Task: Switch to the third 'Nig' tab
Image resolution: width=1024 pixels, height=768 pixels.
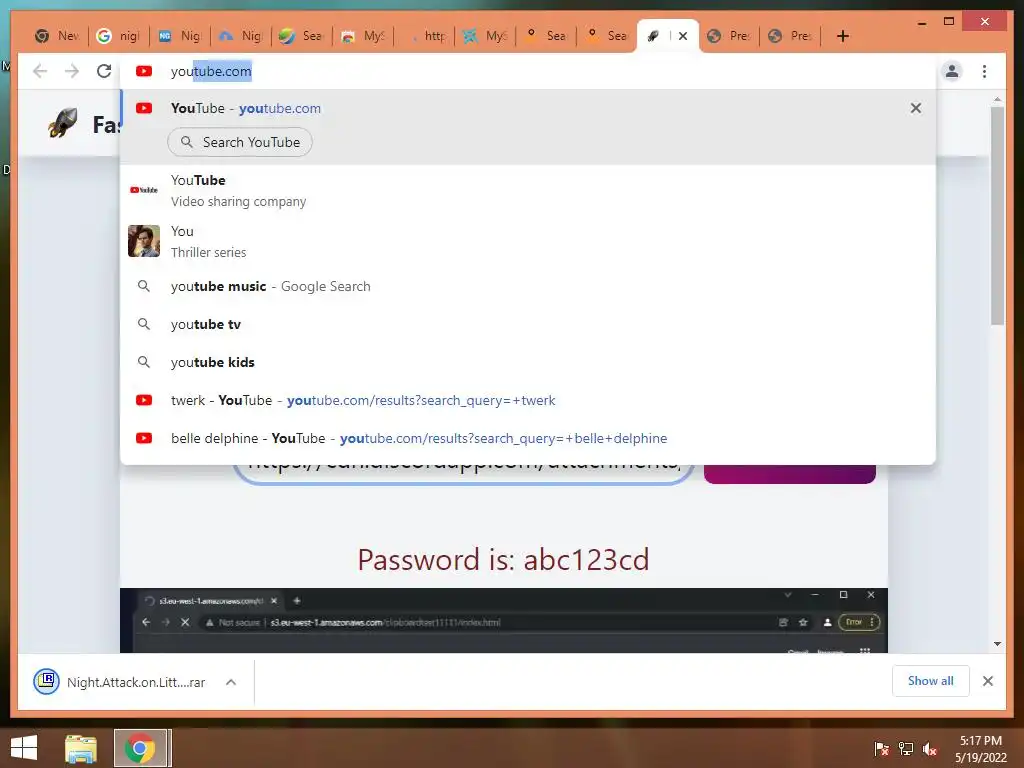Action: coord(180,36)
